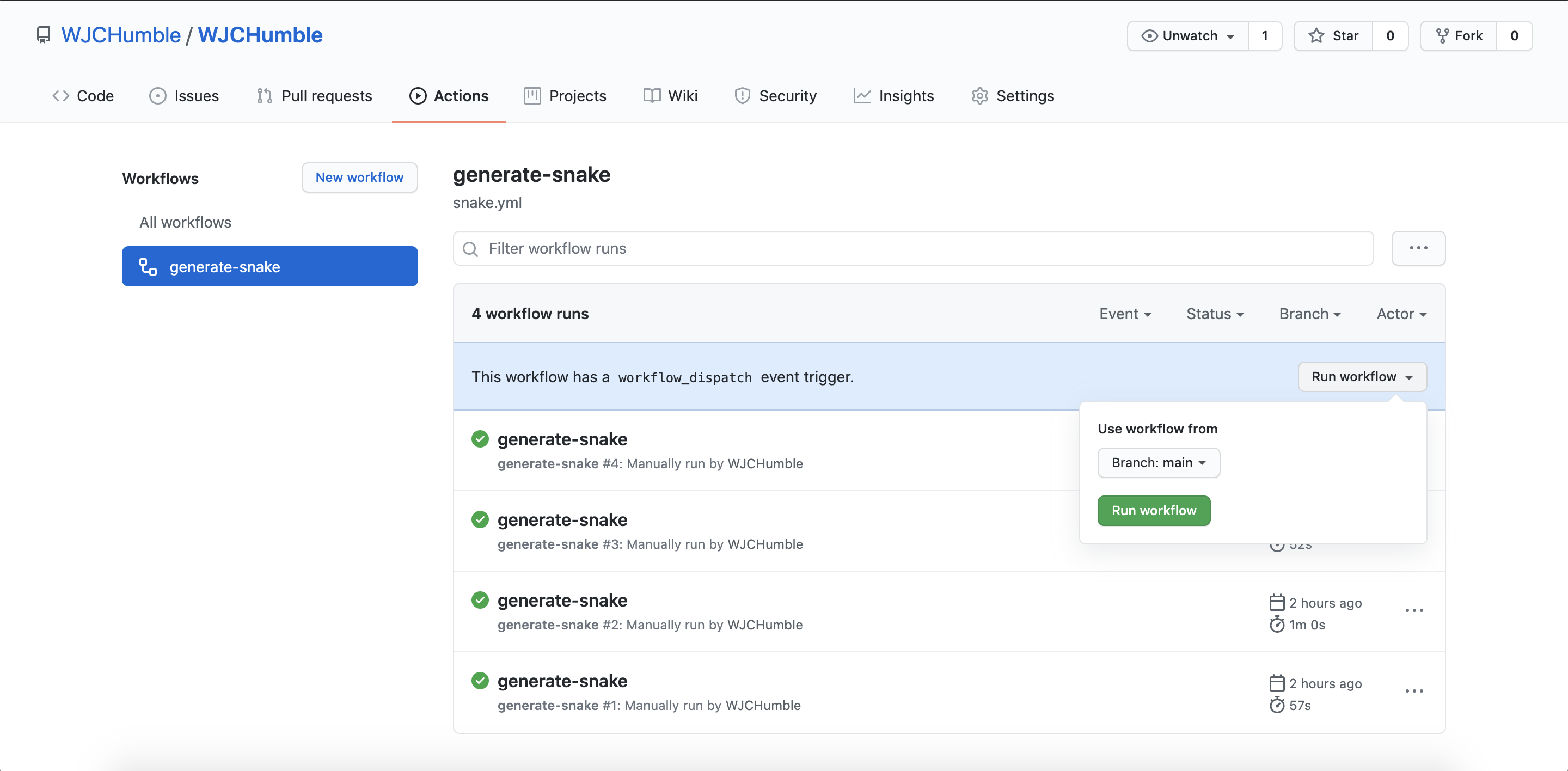The height and width of the screenshot is (771, 1568).
Task: Click the play icon on Actions tab
Action: 418,96
